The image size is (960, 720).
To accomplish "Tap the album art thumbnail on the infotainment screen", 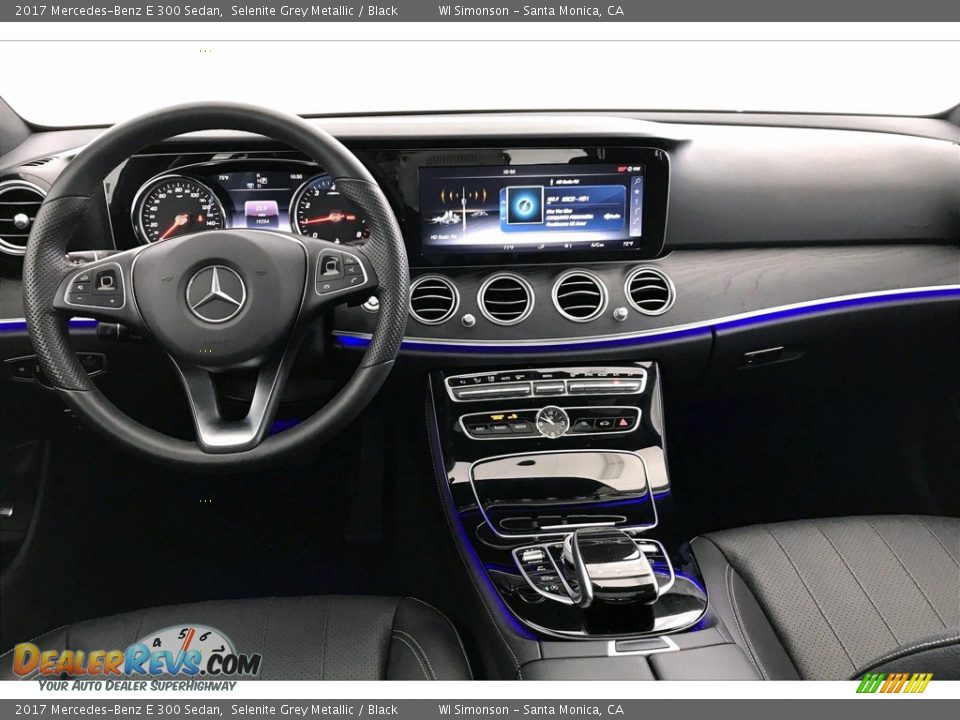I will pos(525,206).
